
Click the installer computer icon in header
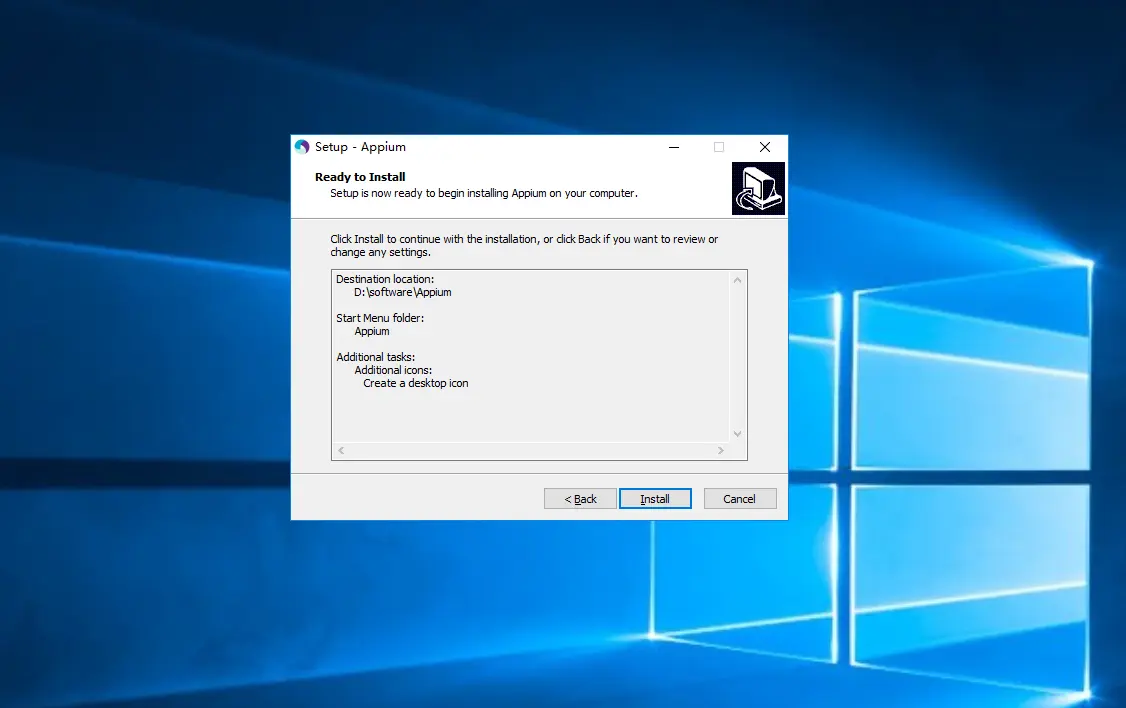click(758, 188)
